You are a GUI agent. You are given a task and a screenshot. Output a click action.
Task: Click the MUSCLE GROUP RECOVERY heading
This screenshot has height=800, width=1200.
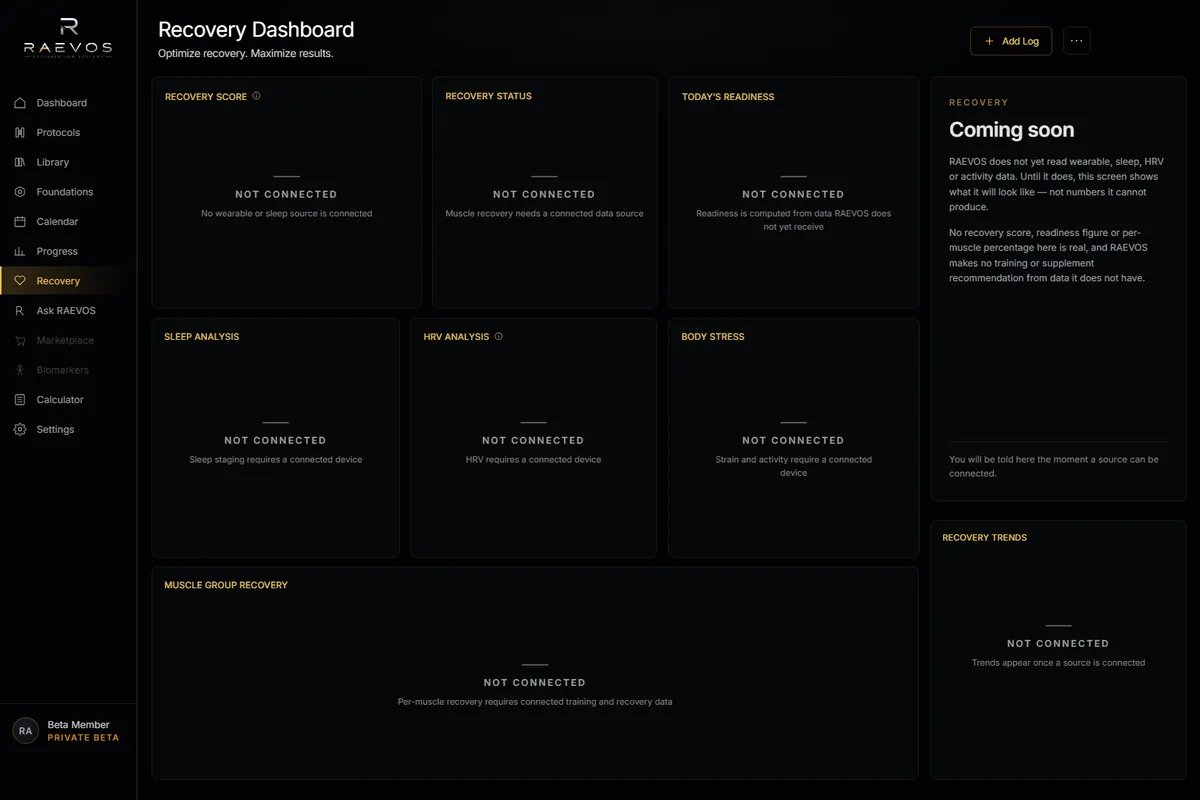pos(226,585)
